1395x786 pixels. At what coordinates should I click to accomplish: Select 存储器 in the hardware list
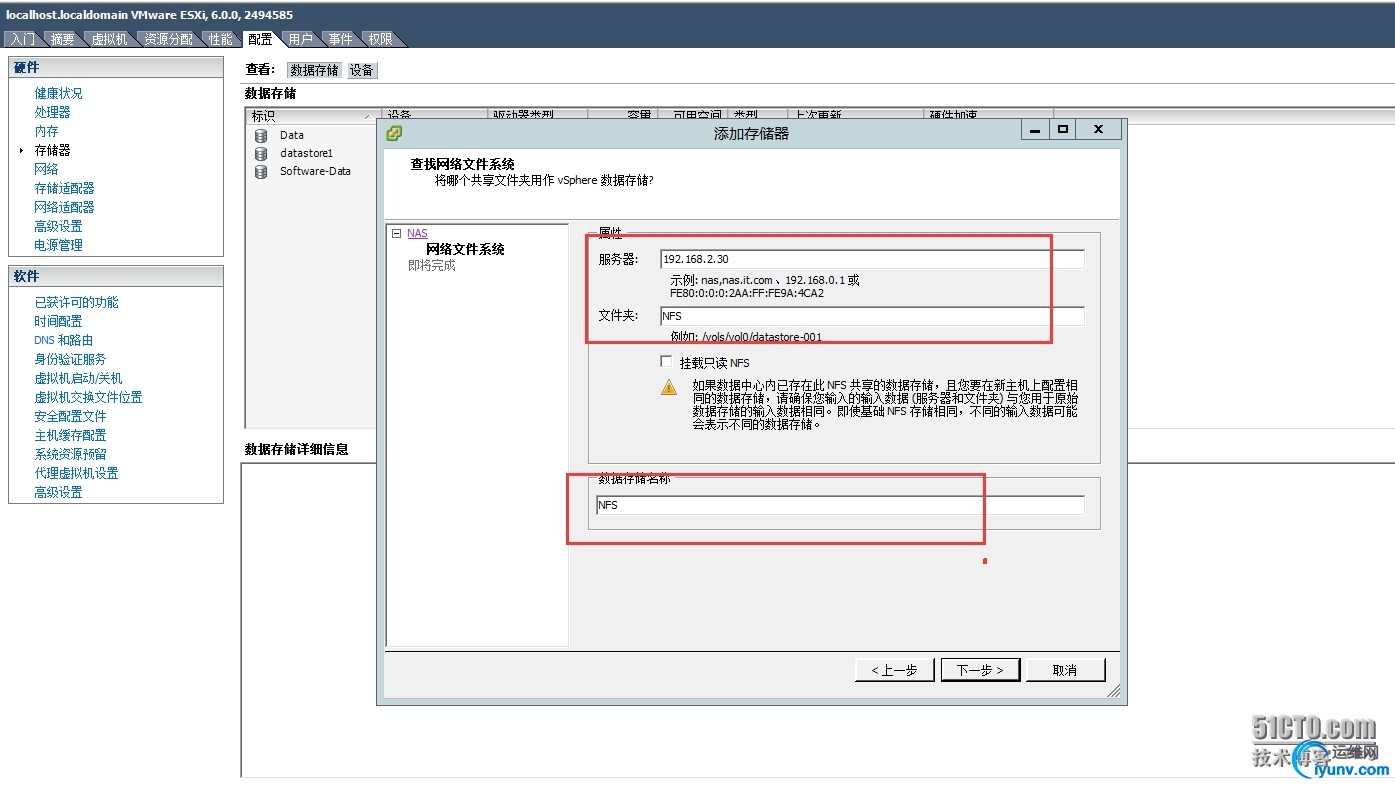point(53,150)
